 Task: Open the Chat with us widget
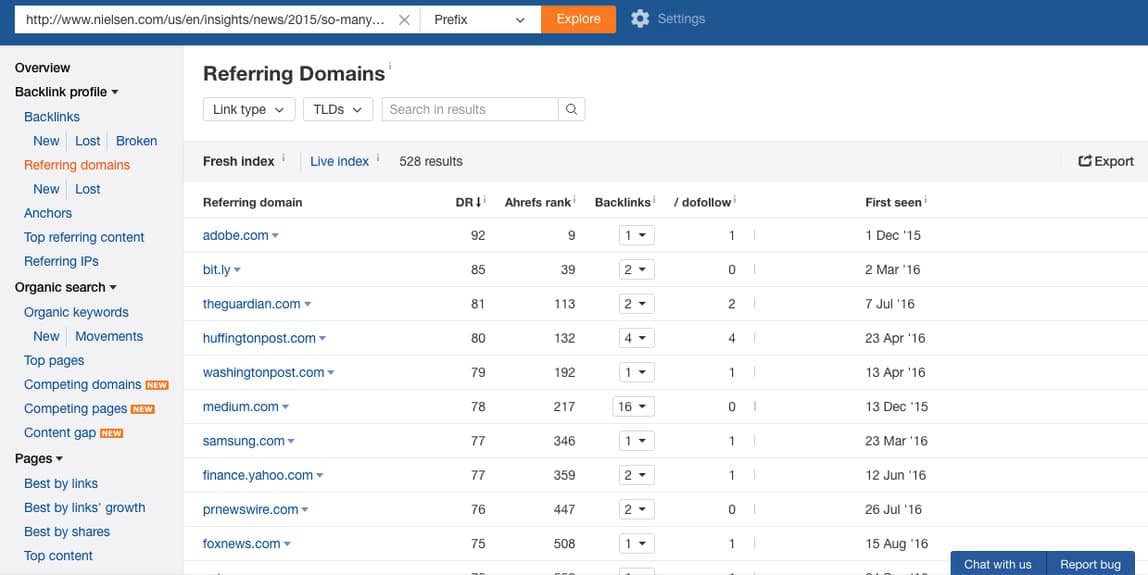click(997, 564)
